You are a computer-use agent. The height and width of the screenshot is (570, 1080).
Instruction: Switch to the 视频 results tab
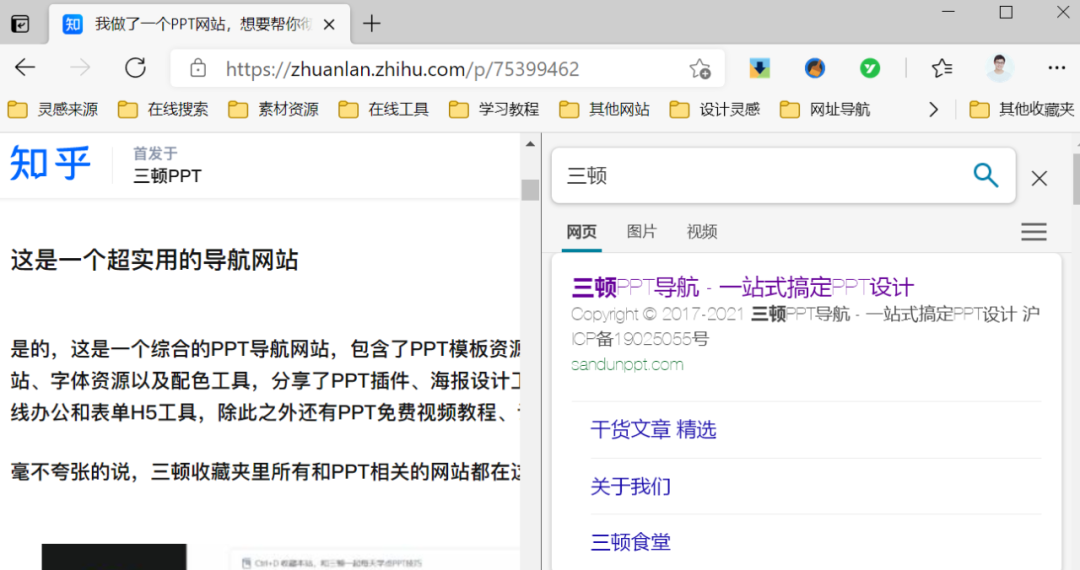702,232
